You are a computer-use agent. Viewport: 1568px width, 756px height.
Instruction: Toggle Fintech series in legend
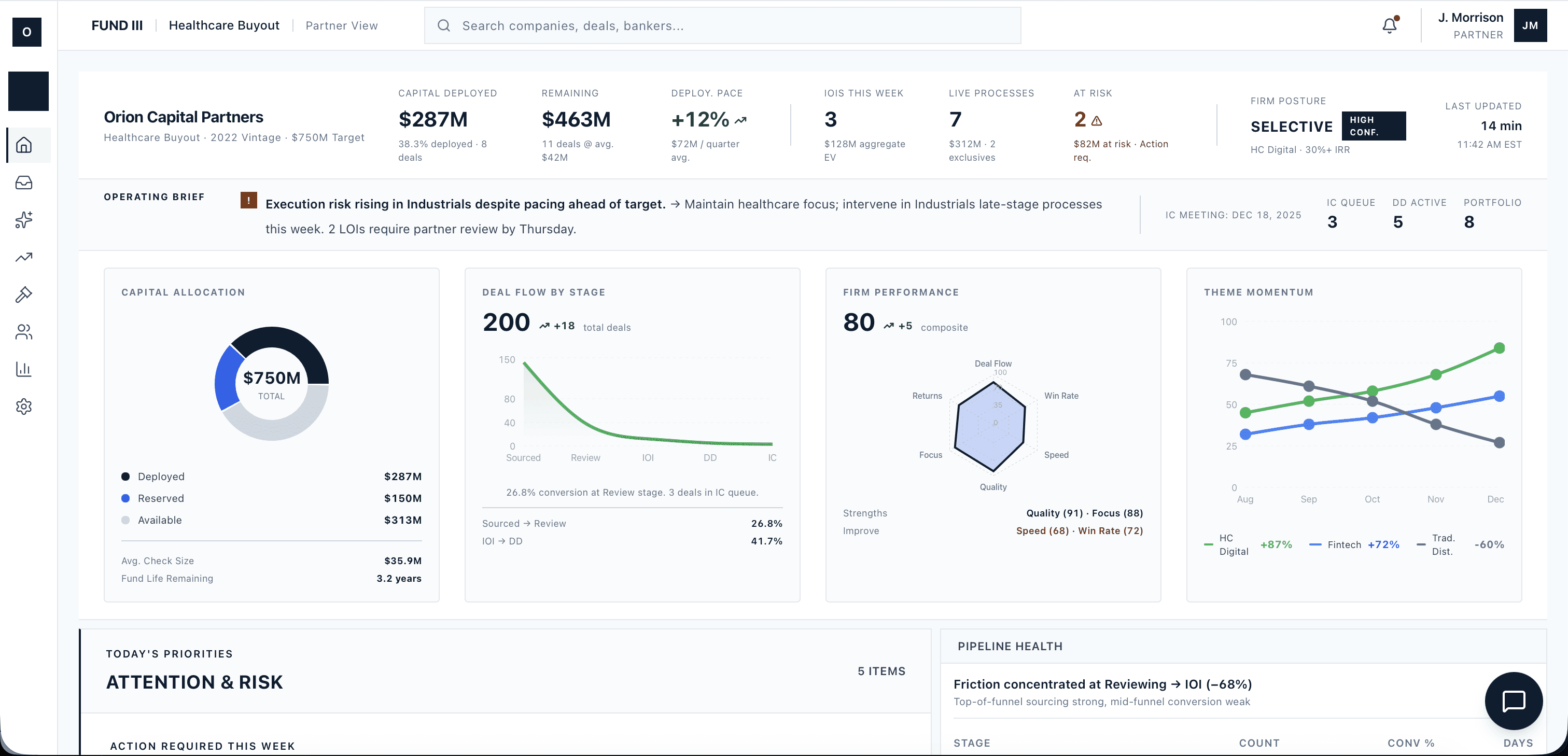coord(1344,544)
